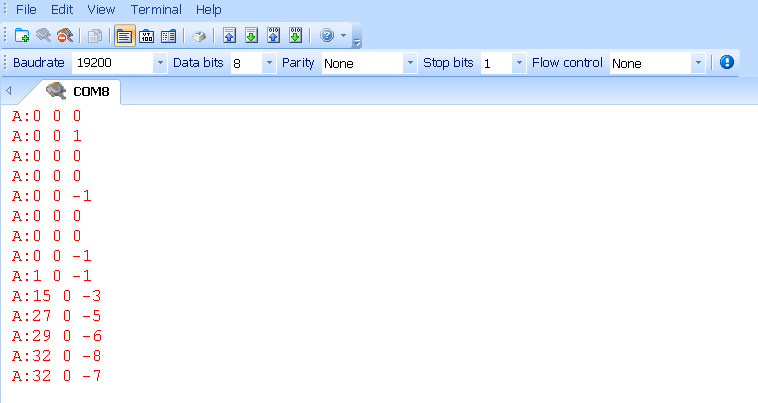The image size is (758, 403).
Task: Click the blue exclamation info icon
Action: (x=727, y=62)
